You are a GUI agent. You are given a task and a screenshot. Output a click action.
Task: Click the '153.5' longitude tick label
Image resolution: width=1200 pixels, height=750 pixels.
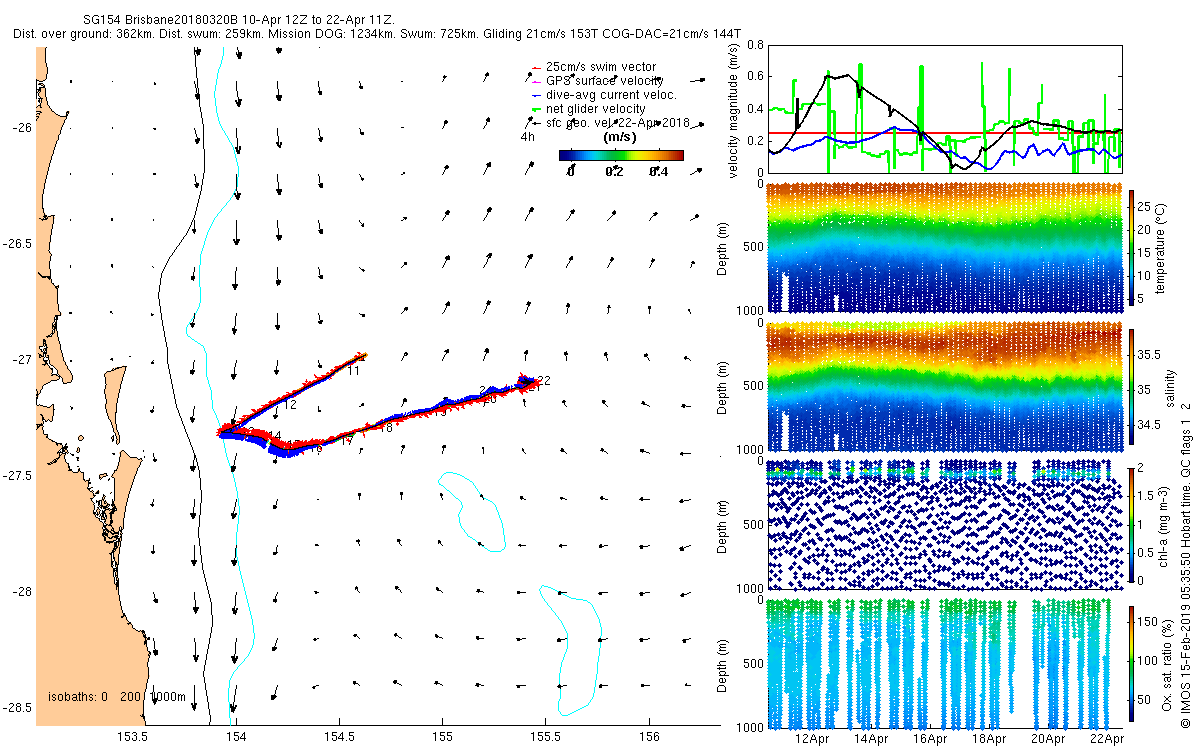[133, 737]
